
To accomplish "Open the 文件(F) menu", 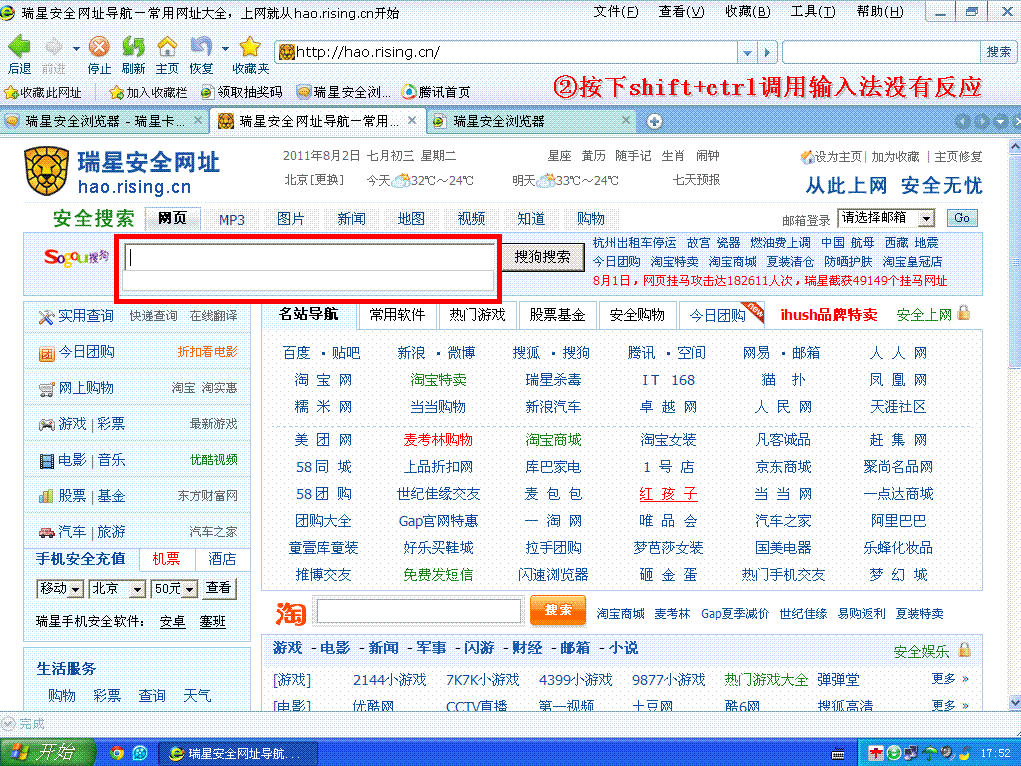I will coord(615,12).
